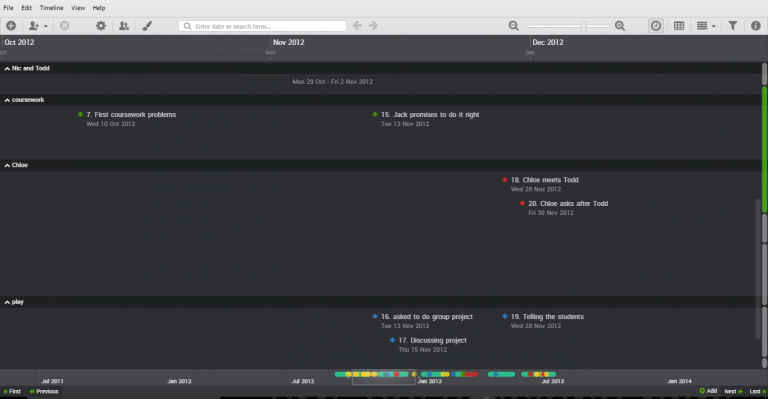This screenshot has height=399, width=768.
Task: Click the Nov 2012 header label
Action: 289,42
